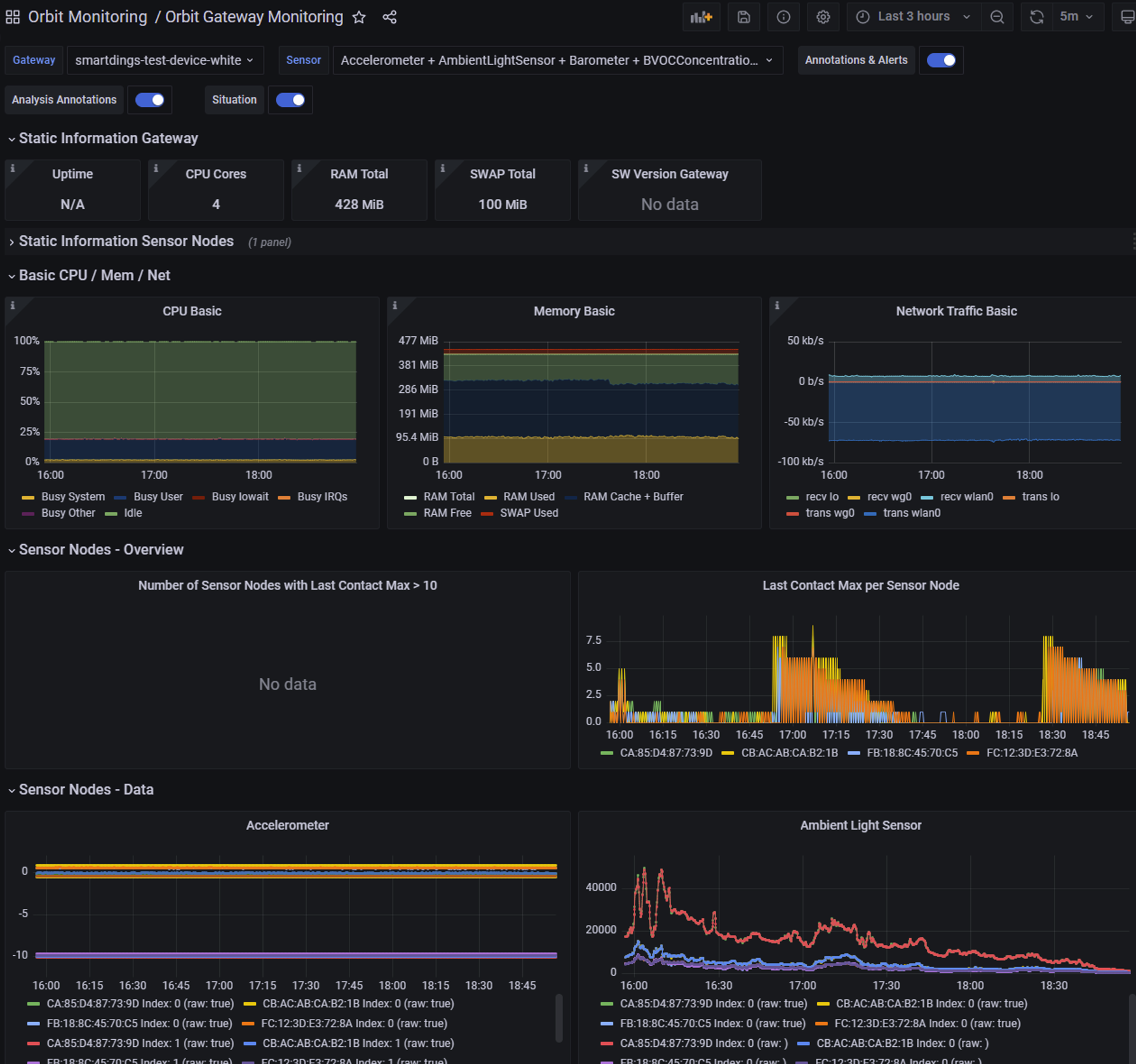Open the Sensor selection dropdown
This screenshot has width=1136, height=1064.
pyautogui.click(x=557, y=60)
